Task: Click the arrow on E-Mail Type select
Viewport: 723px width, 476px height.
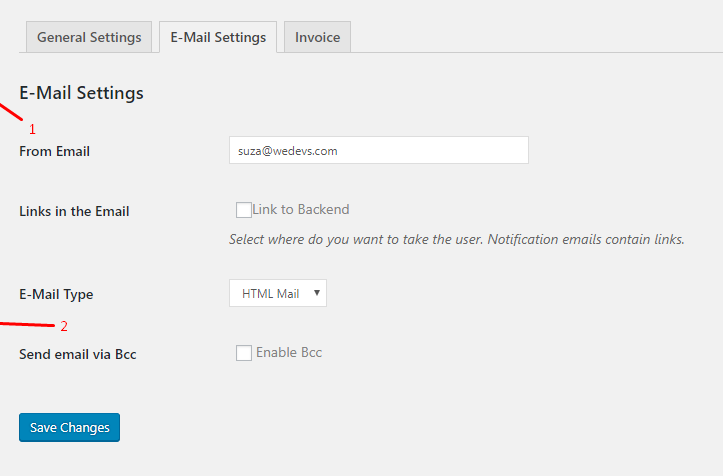Action: [317, 293]
